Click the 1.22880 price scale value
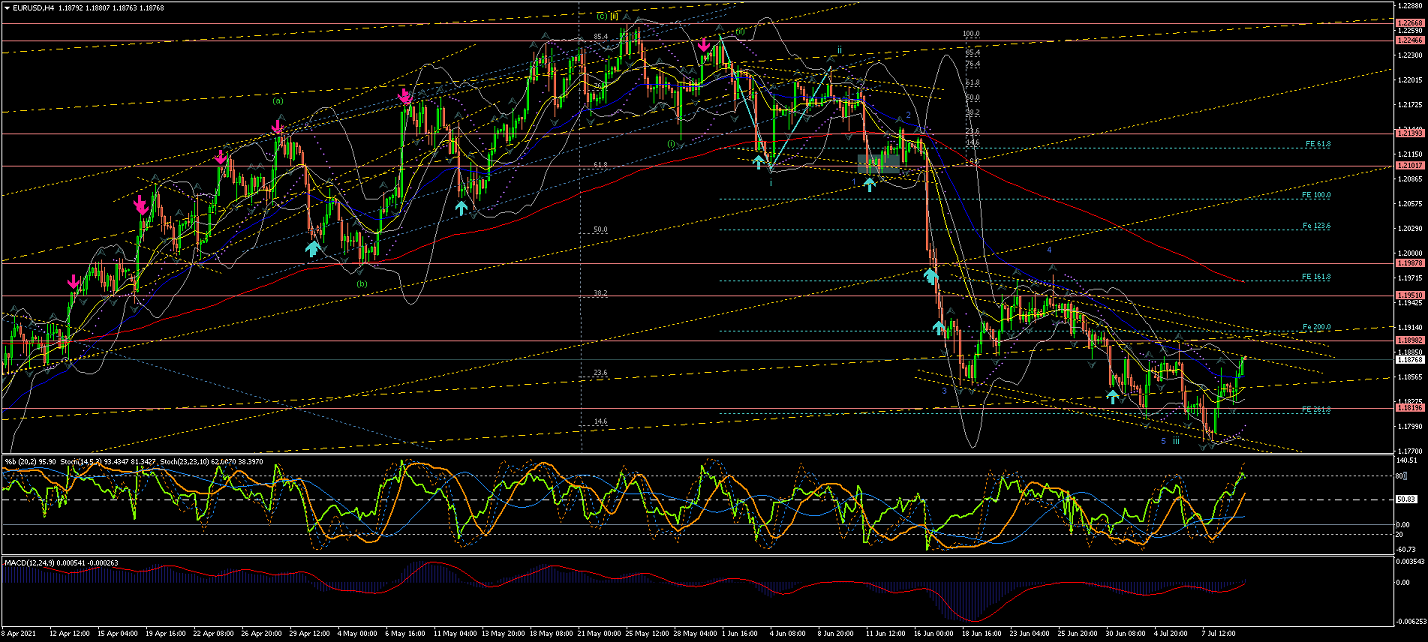Image resolution: width=1428 pixels, height=642 pixels. click(1409, 6)
